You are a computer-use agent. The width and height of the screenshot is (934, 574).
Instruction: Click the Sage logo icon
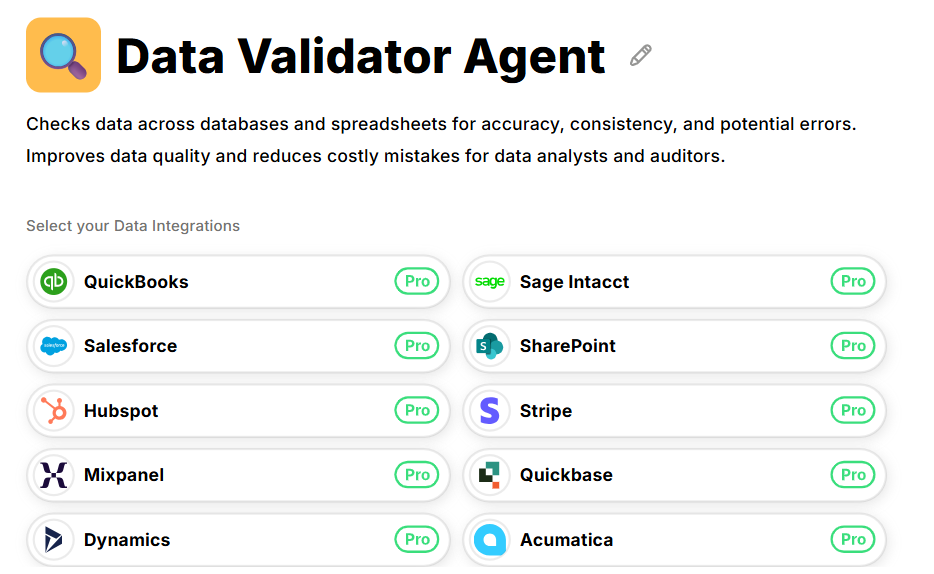(x=490, y=281)
